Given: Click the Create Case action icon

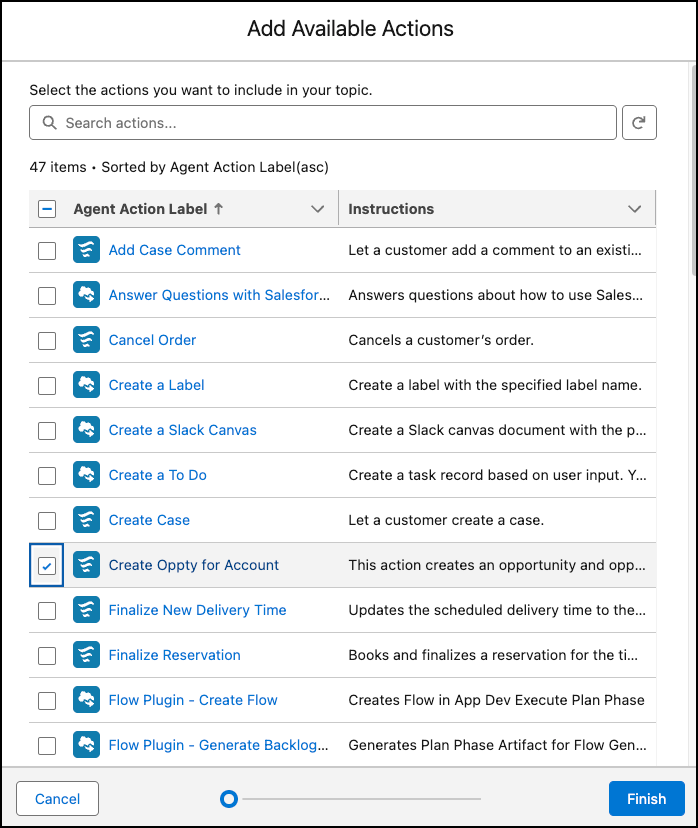Looking at the screenshot, I should tap(86, 520).
